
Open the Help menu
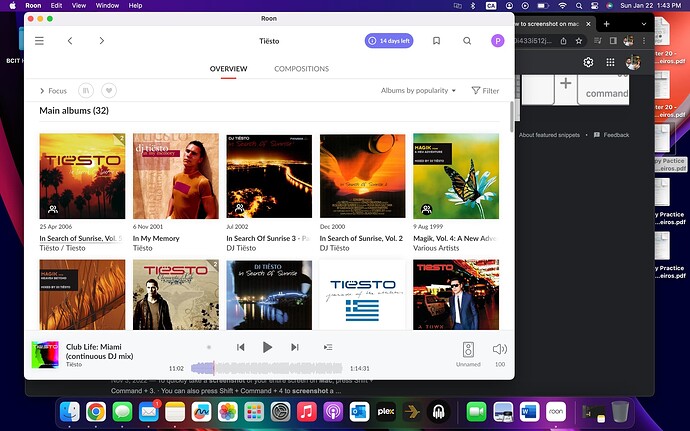pos(135,5)
